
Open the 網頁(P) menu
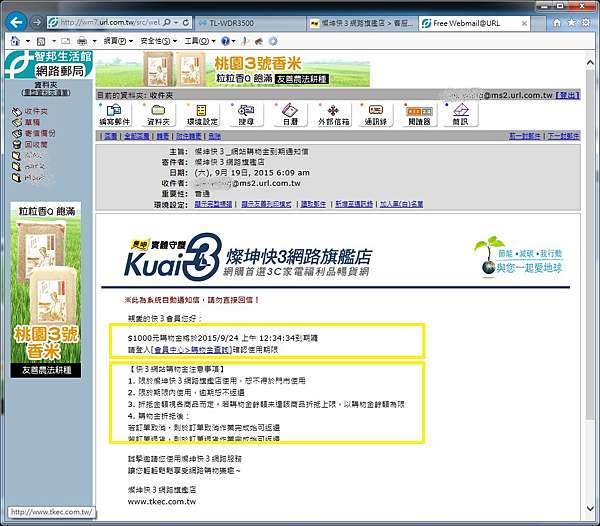point(118,41)
